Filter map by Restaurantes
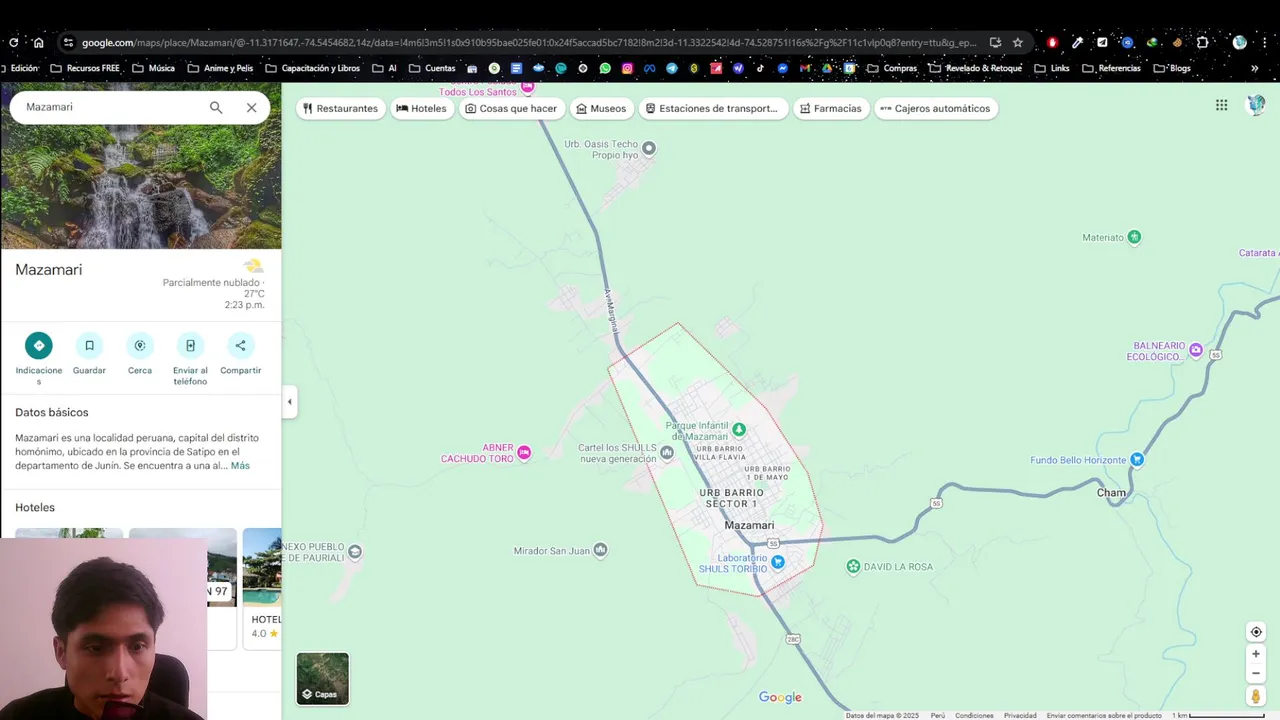Image resolution: width=1280 pixels, height=720 pixels. coord(340,108)
